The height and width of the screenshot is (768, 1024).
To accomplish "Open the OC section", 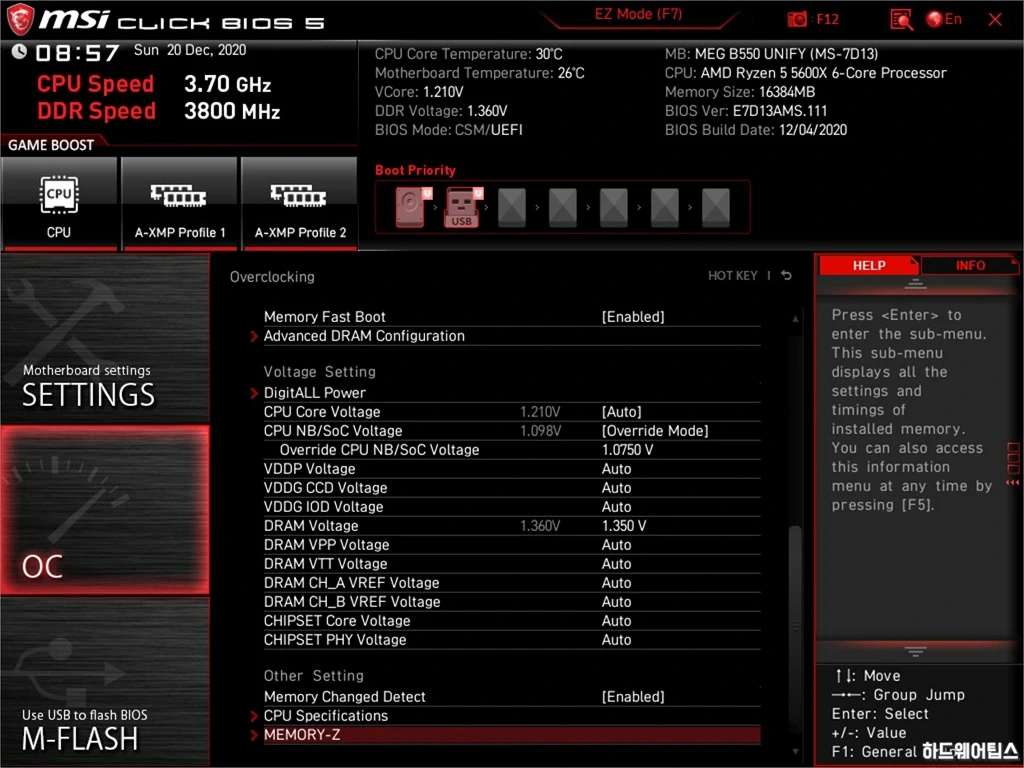I will coord(105,510).
